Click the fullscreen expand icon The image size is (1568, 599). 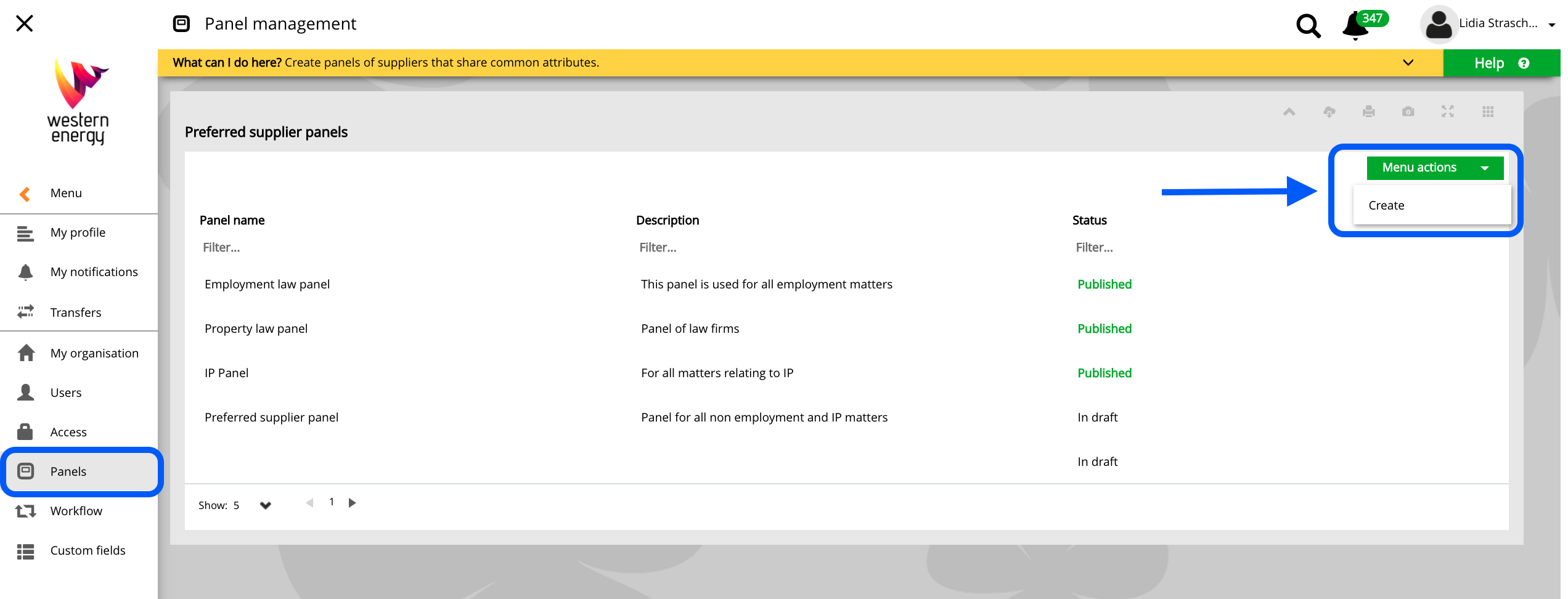click(1447, 112)
